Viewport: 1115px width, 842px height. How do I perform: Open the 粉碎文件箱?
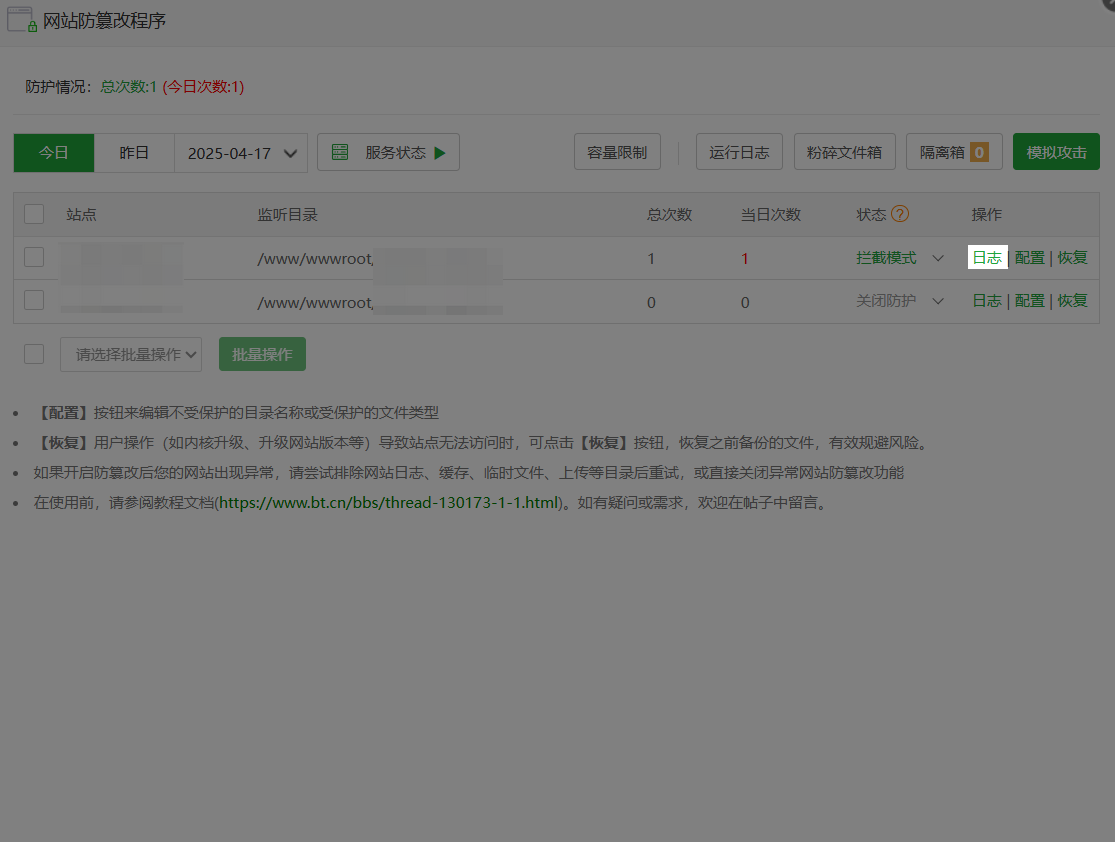click(x=846, y=151)
